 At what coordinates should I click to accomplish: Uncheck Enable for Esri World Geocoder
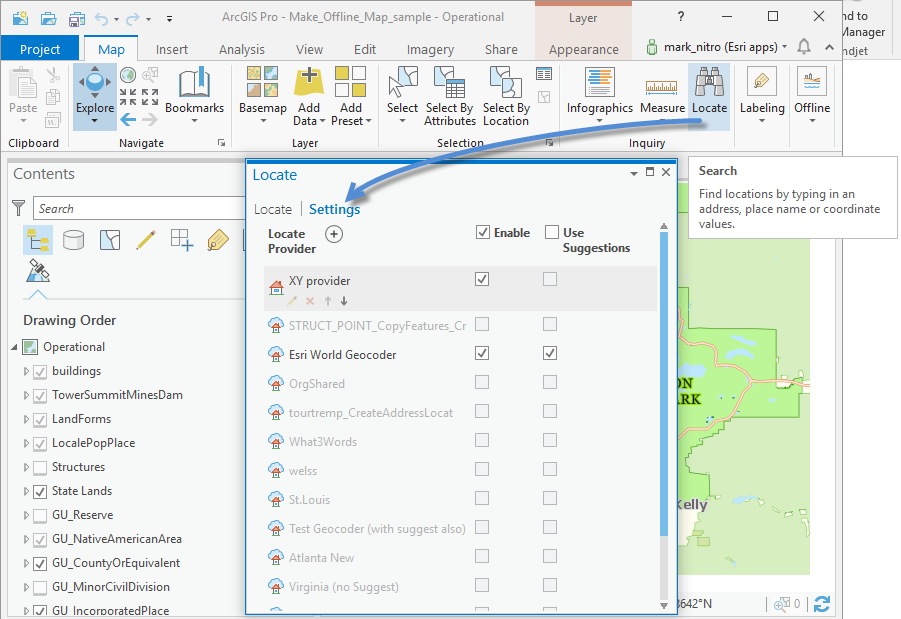click(x=482, y=353)
